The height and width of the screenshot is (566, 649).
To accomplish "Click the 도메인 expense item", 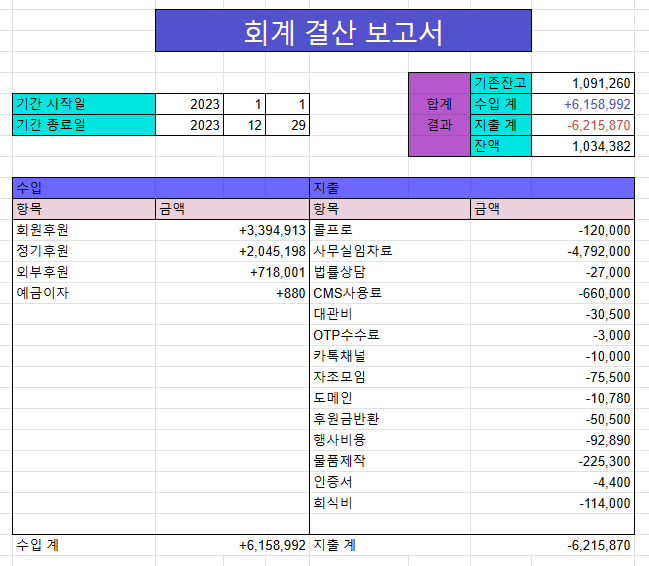I will click(390, 398).
